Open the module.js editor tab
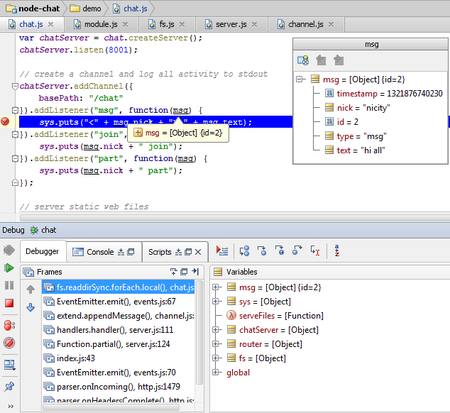Image resolution: width=450 pixels, height=413 pixels. [100, 24]
